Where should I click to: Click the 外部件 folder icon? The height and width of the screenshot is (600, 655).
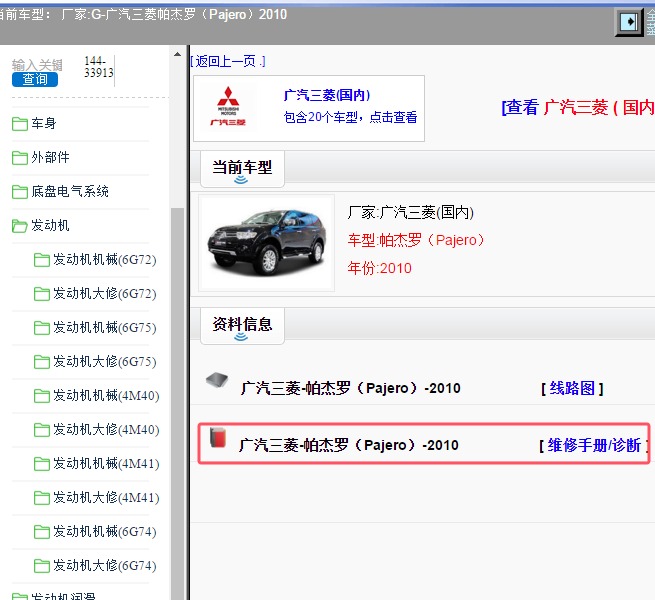(x=20, y=158)
